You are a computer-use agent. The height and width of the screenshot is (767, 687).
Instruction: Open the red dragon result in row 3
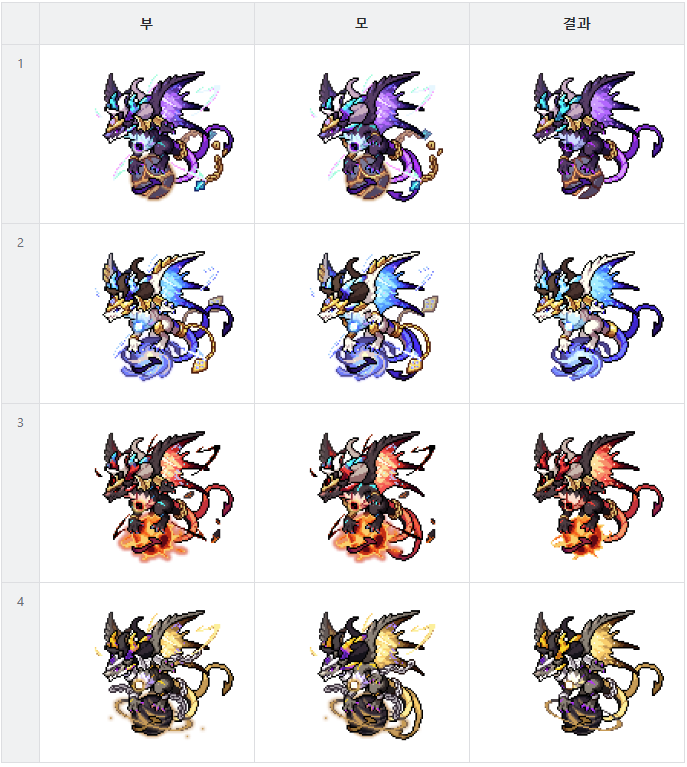click(597, 495)
